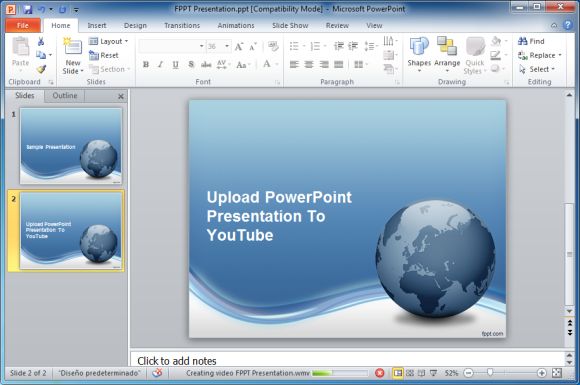The image size is (580, 385).
Task: Justify the text
Action: coord(338,65)
